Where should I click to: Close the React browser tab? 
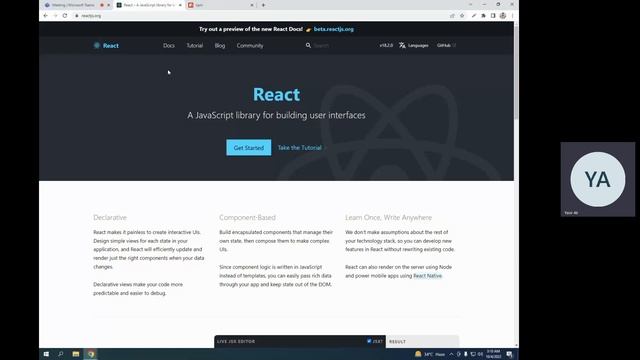pyautogui.click(x=180, y=5)
